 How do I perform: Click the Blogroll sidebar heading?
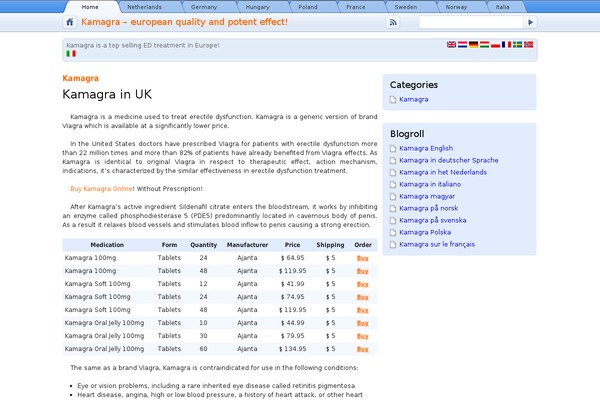[x=407, y=134]
